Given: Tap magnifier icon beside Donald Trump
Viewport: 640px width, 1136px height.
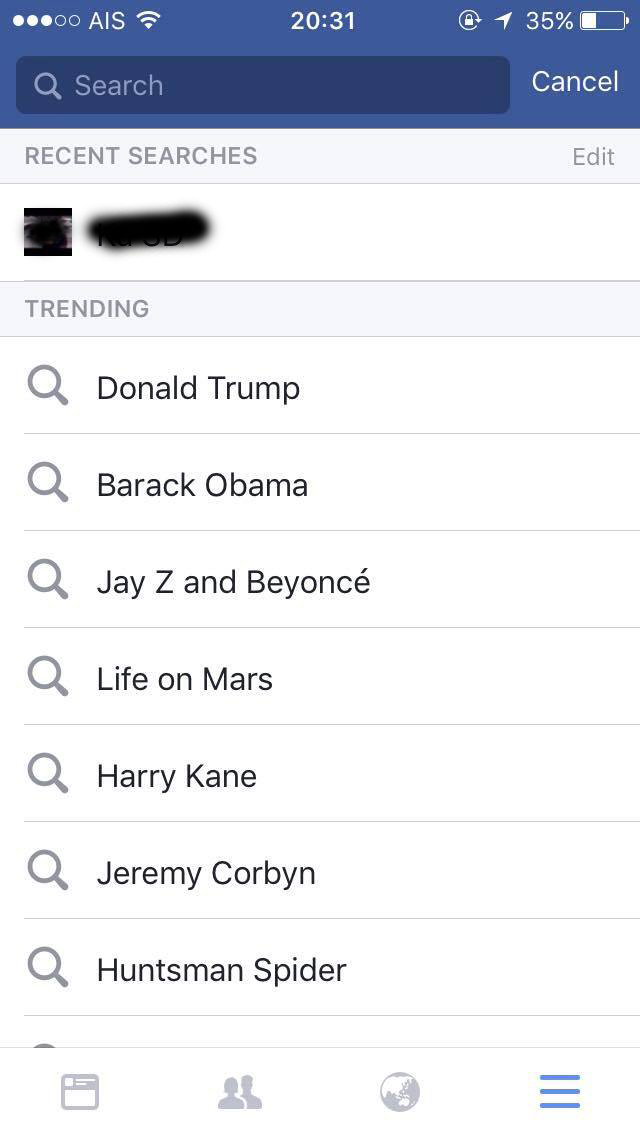Looking at the screenshot, I should coord(47,386).
